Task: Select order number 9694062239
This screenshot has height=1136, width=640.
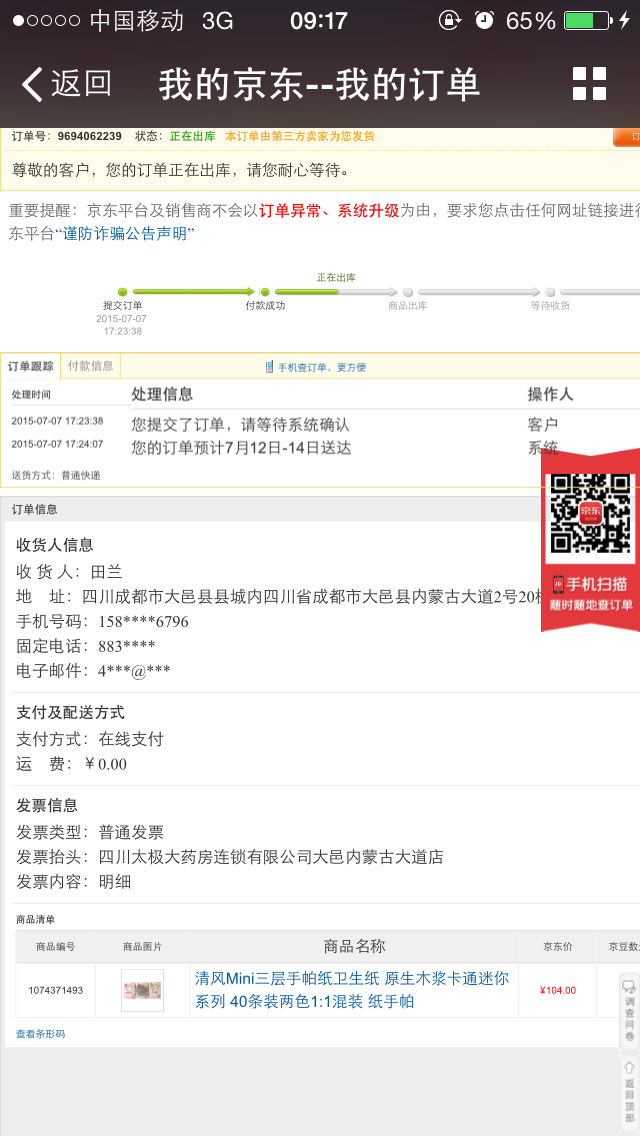Action: click(x=91, y=136)
